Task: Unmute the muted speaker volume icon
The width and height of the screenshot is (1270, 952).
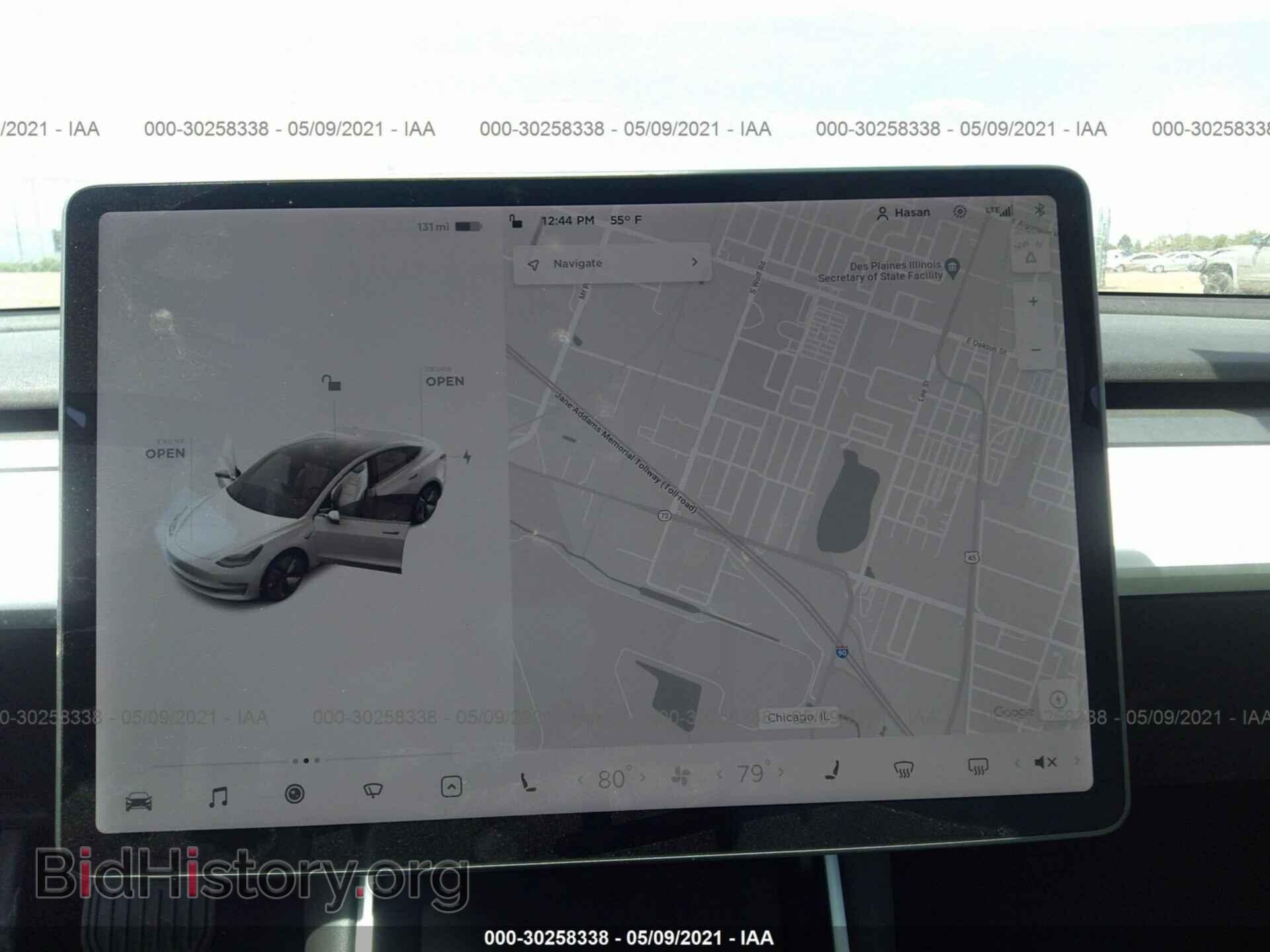Action: pyautogui.click(x=1046, y=762)
